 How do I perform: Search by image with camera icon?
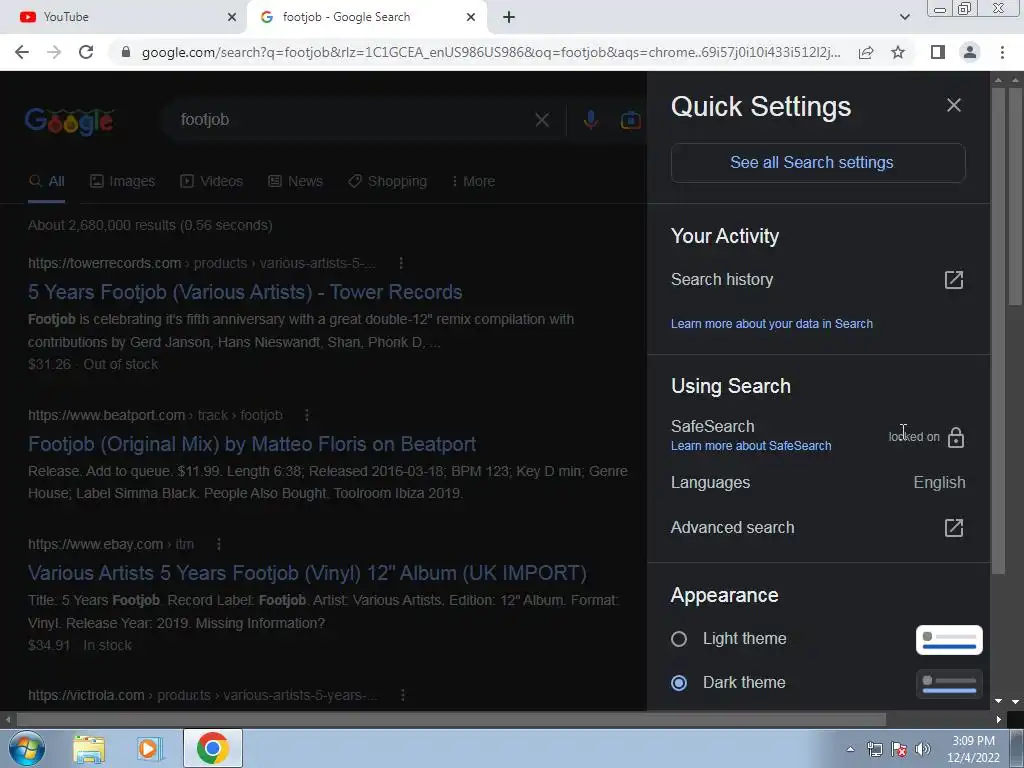(630, 120)
